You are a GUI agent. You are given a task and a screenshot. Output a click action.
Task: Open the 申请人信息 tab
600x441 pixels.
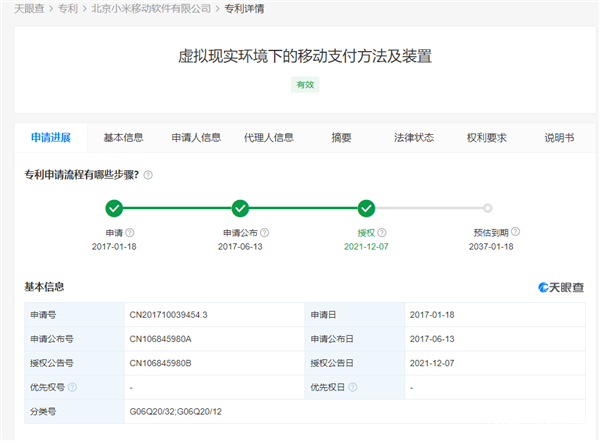pyautogui.click(x=195, y=138)
